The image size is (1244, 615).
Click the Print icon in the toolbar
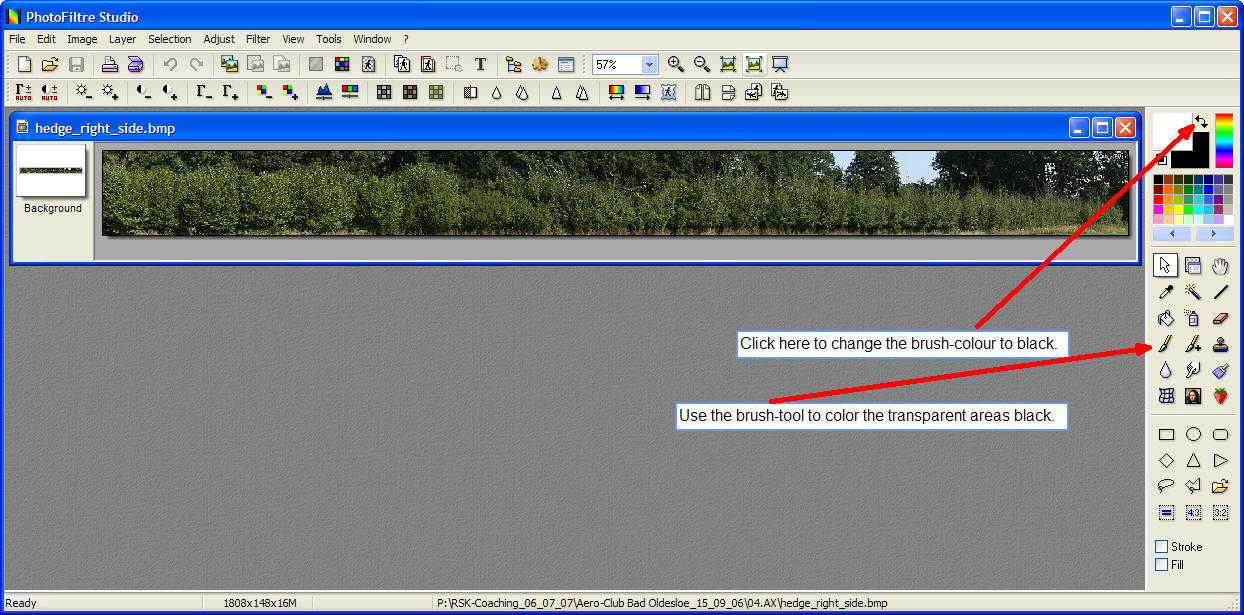click(110, 64)
